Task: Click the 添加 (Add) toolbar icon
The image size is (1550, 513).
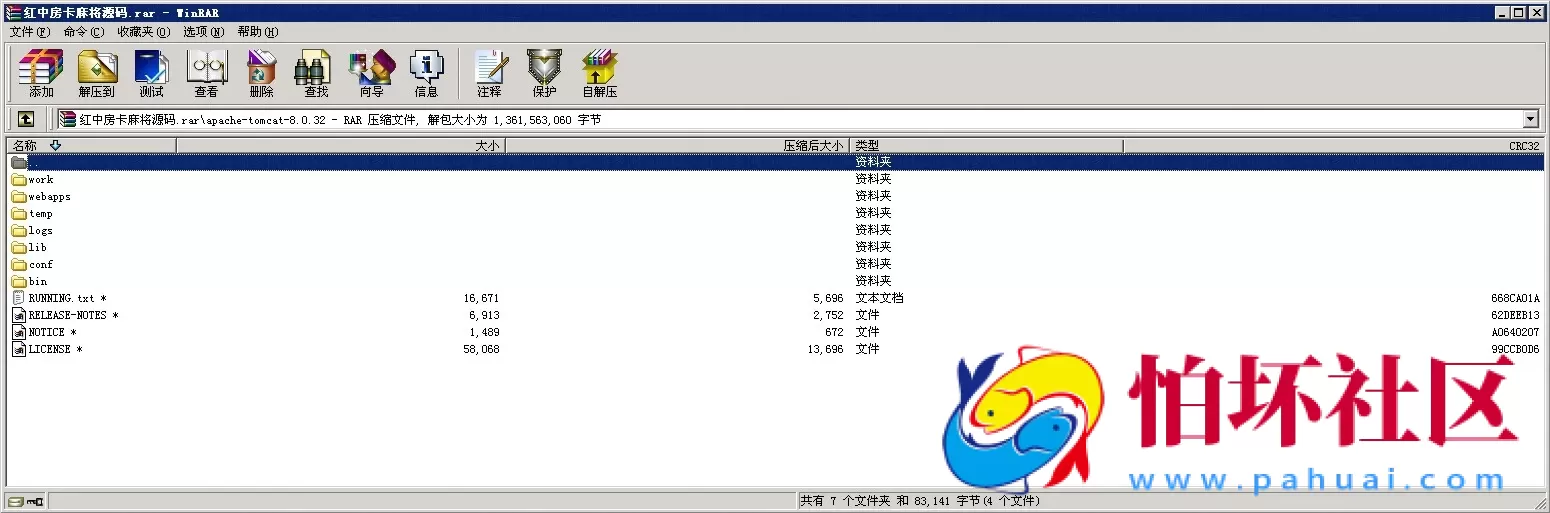Action: 41,73
